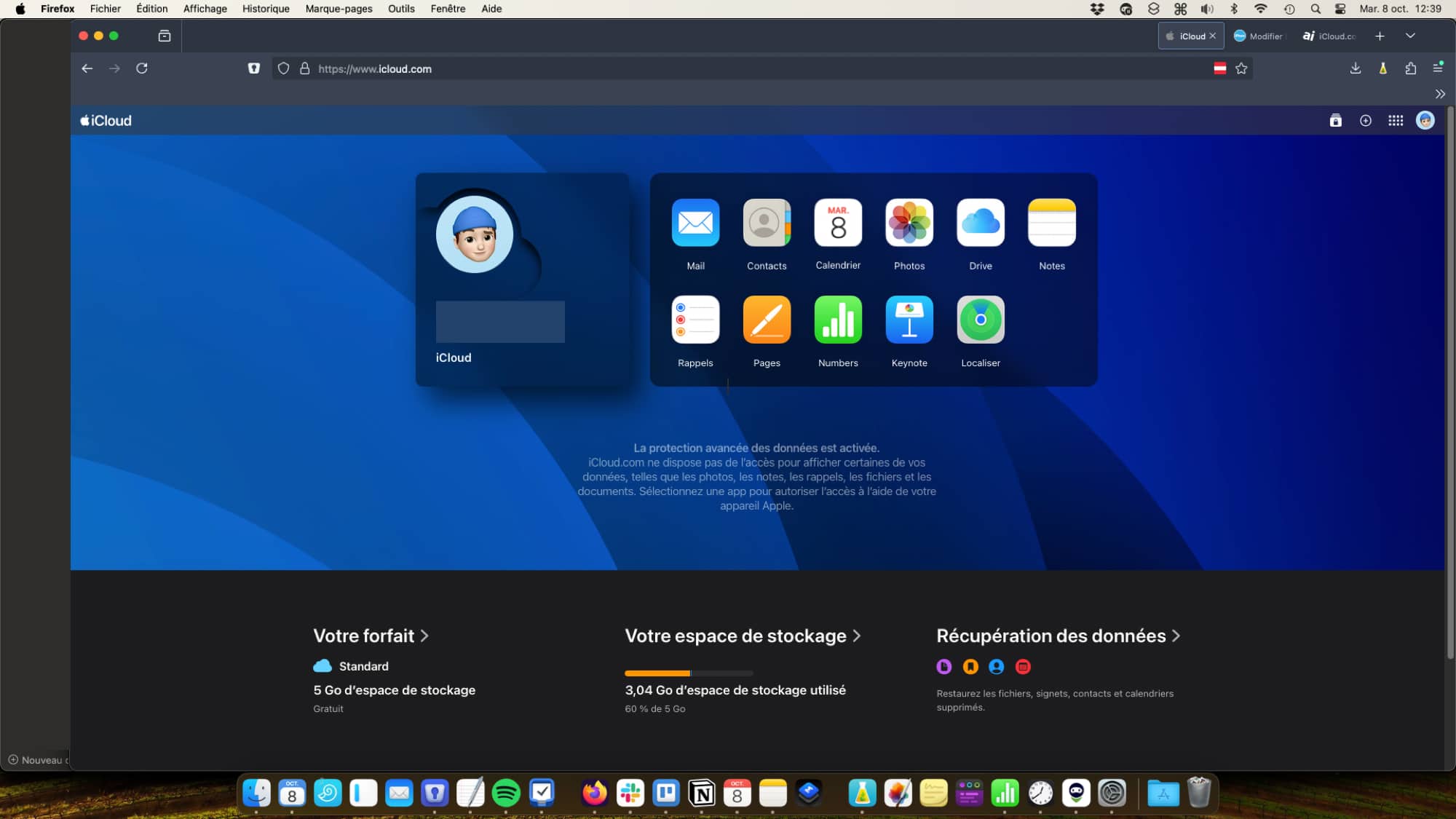Click the red calendar recovery icon

pos(1023,666)
